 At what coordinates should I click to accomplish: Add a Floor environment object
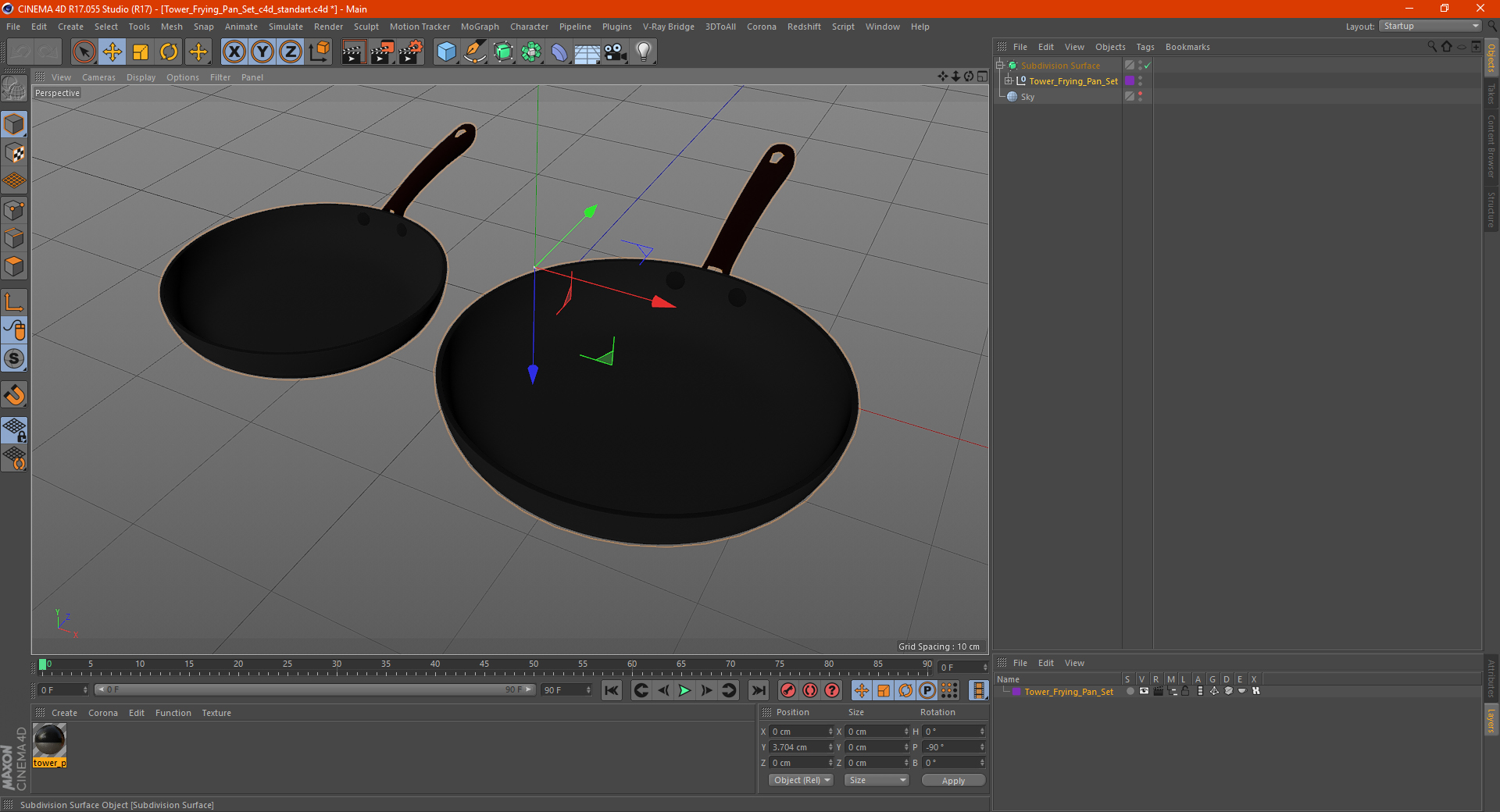[587, 52]
